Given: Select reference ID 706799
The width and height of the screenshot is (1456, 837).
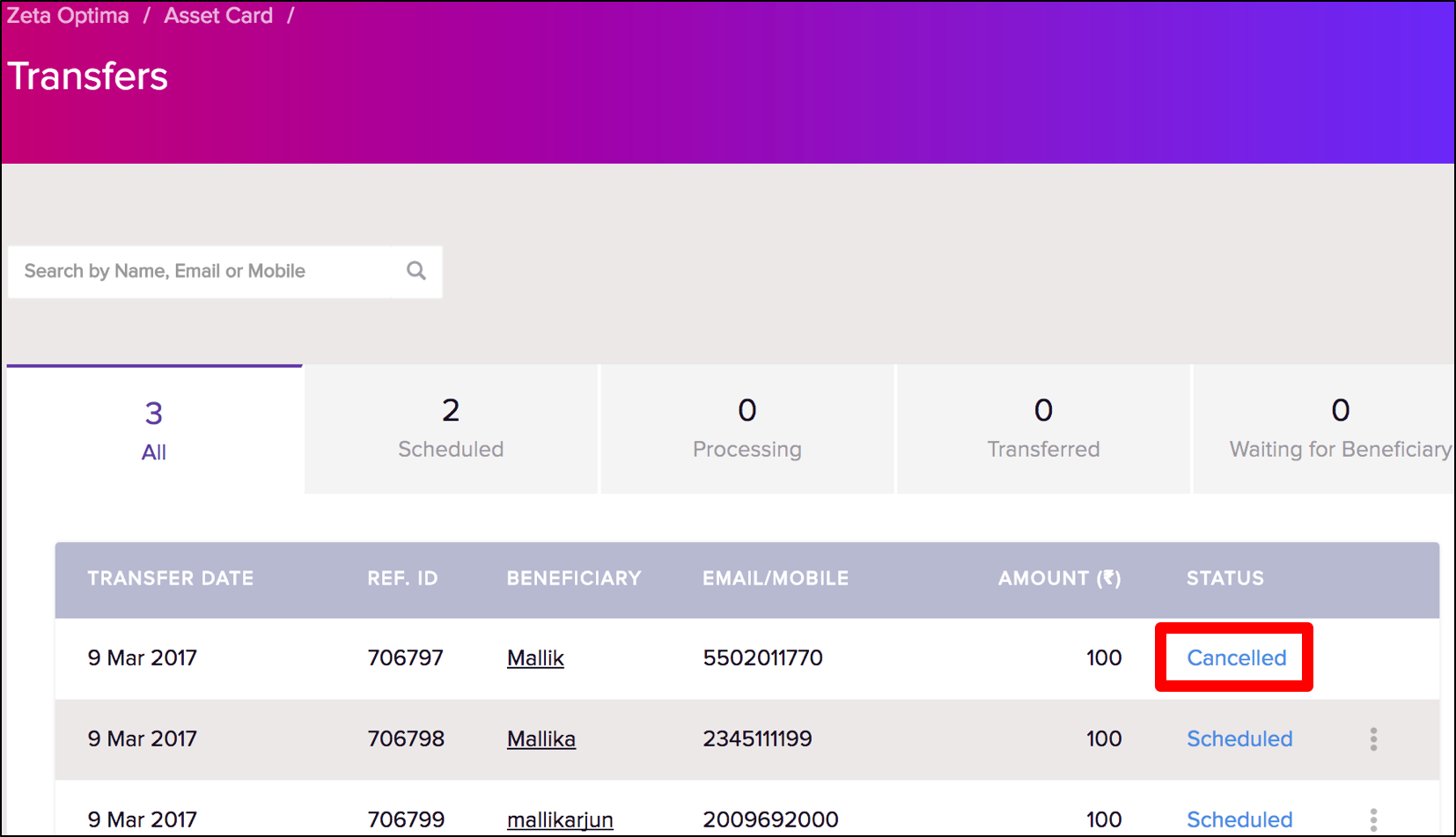Looking at the screenshot, I should coord(406,820).
